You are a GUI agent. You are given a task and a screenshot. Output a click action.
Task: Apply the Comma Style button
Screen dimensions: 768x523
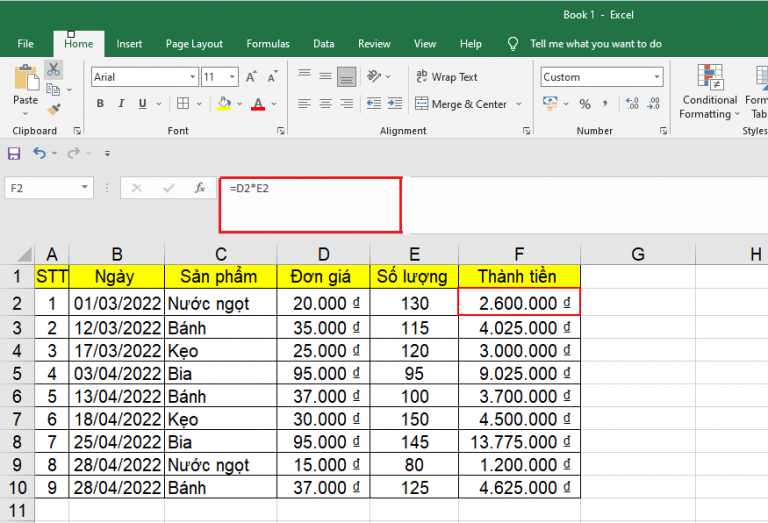(x=605, y=103)
